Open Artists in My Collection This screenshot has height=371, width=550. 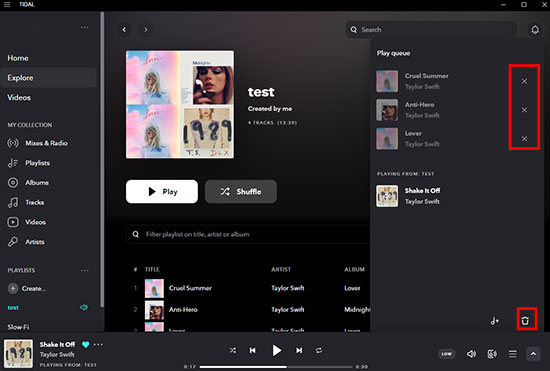coord(35,242)
